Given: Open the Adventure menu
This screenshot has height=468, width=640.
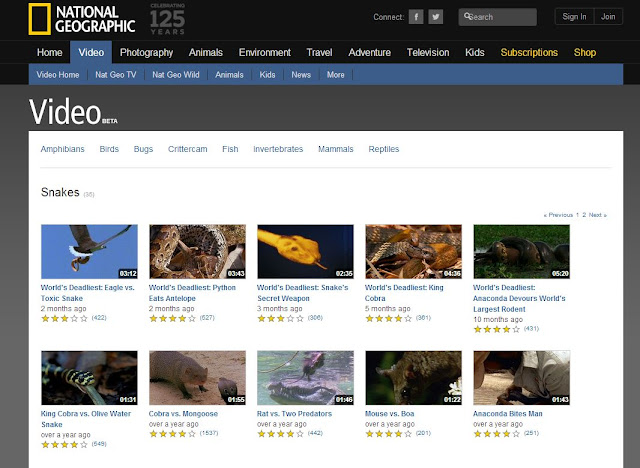Looking at the screenshot, I should (369, 52).
